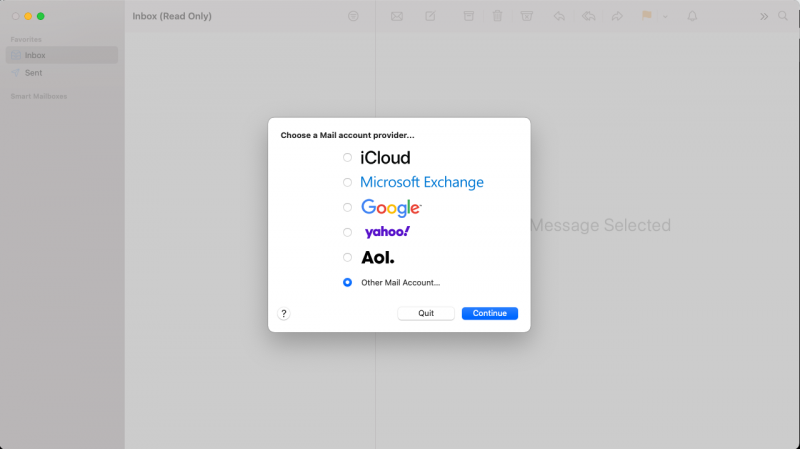Open the flag color dropdown chevron
Image resolution: width=800 pixels, height=449 pixels.
coord(665,17)
